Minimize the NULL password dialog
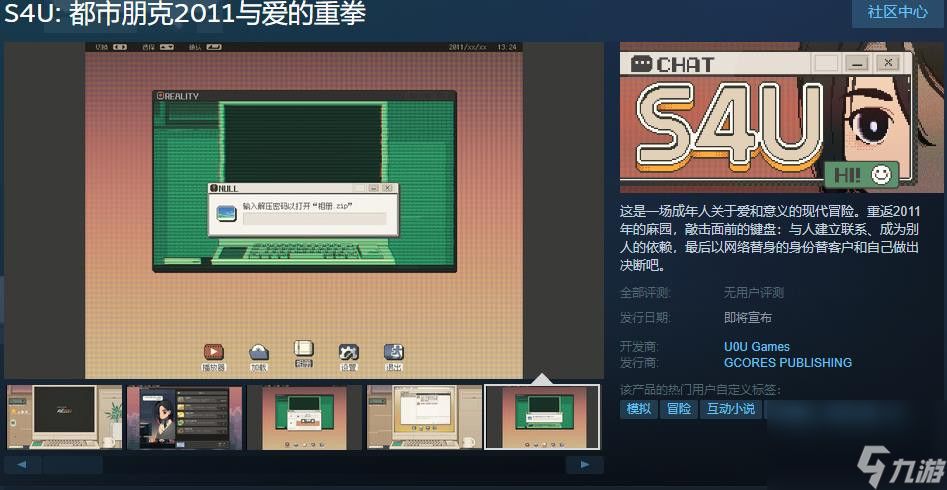The height and width of the screenshot is (490, 947). coord(374,188)
